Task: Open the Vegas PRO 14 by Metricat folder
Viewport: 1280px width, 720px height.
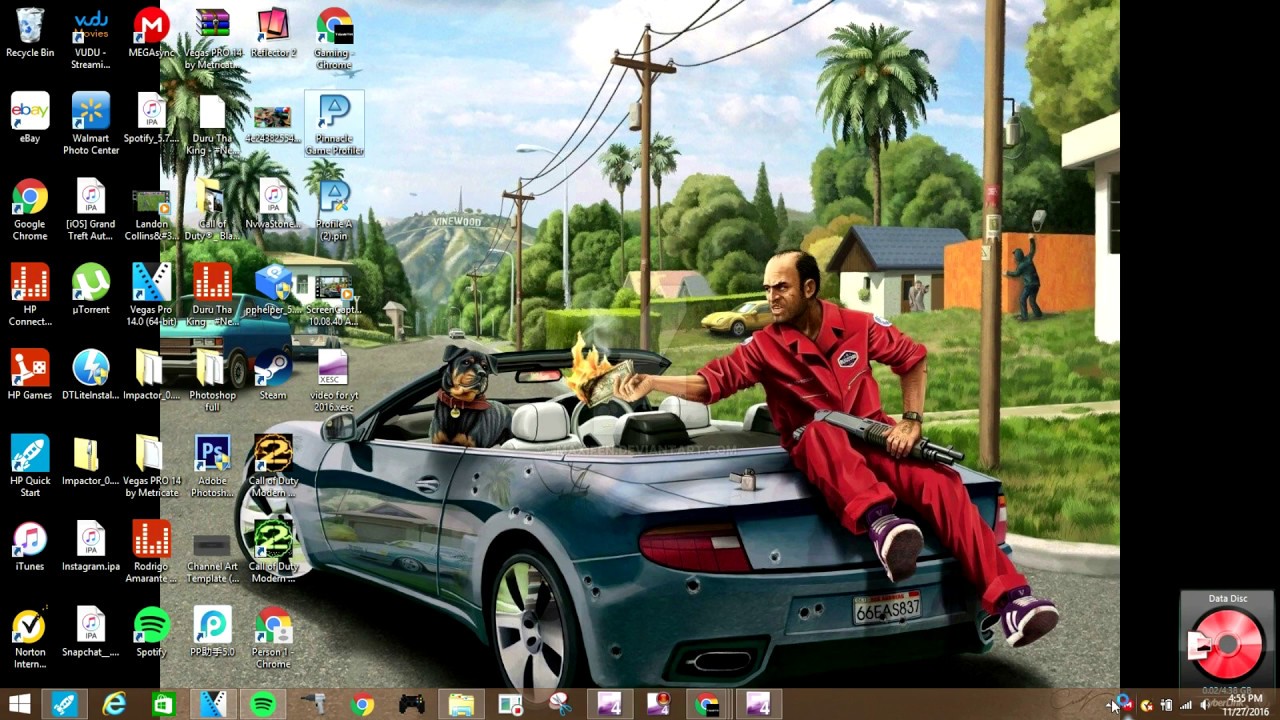Action: coord(151,467)
